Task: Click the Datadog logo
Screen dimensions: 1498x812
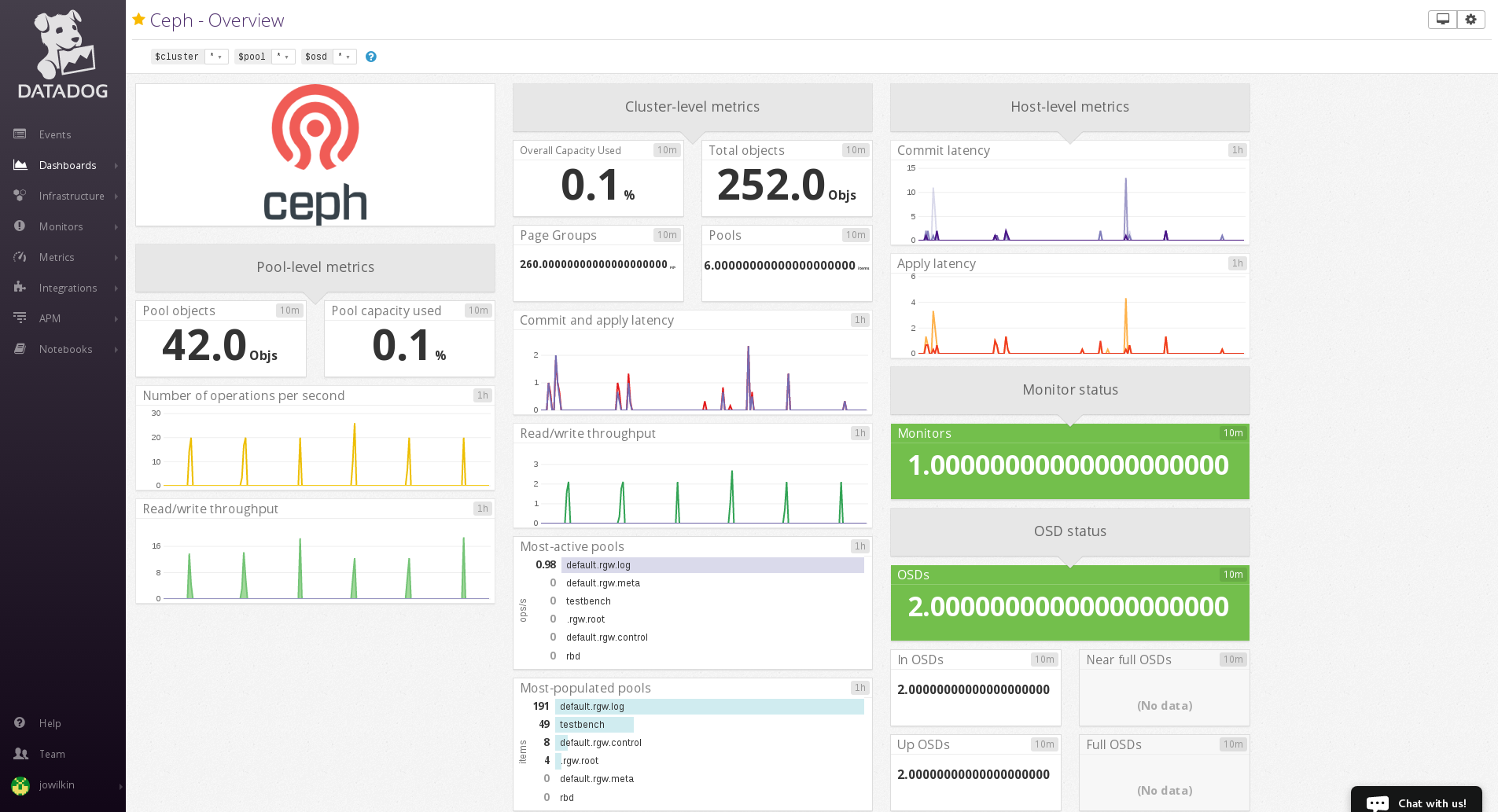Action: coord(63,54)
